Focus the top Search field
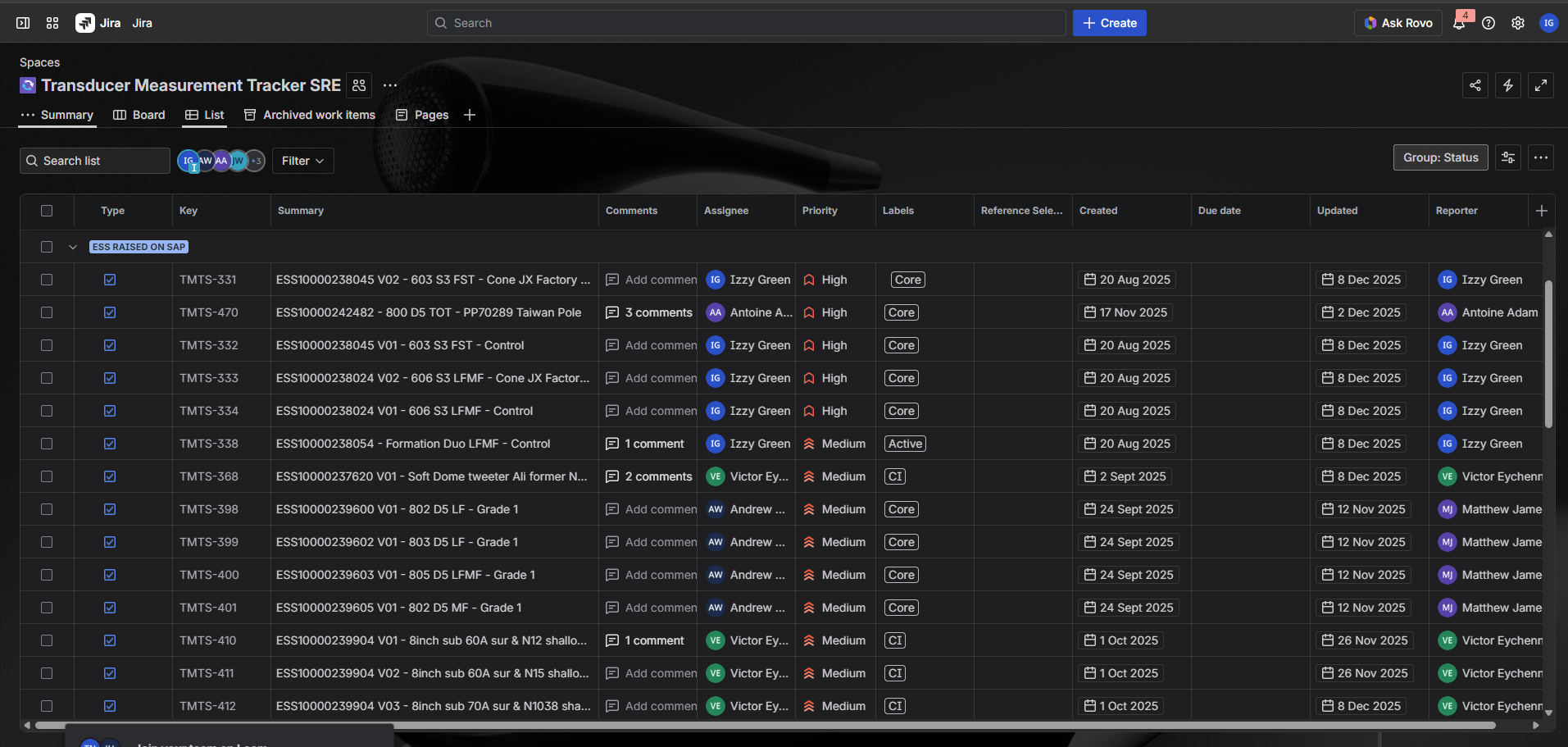1568x747 pixels. pos(746,23)
